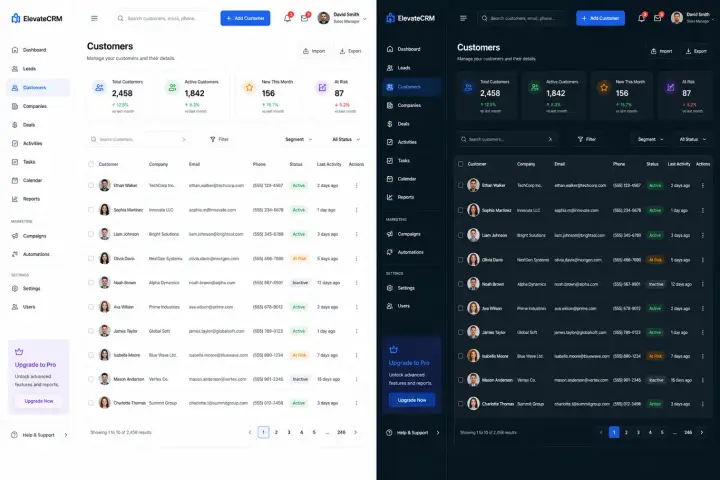This screenshot has height=480, width=720.
Task: Open actions menu for Sophia Martinez light row
Action: tap(356, 210)
